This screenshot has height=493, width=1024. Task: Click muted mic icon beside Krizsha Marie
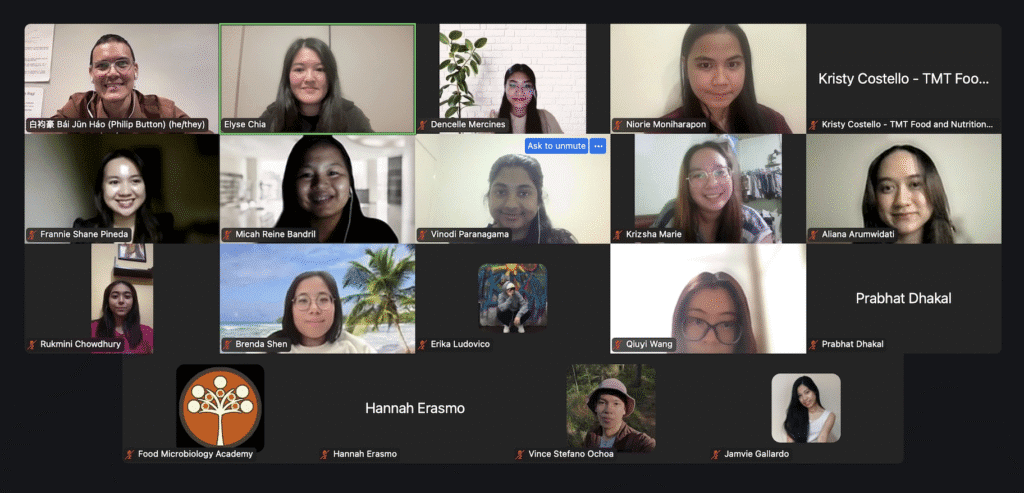(x=618, y=234)
